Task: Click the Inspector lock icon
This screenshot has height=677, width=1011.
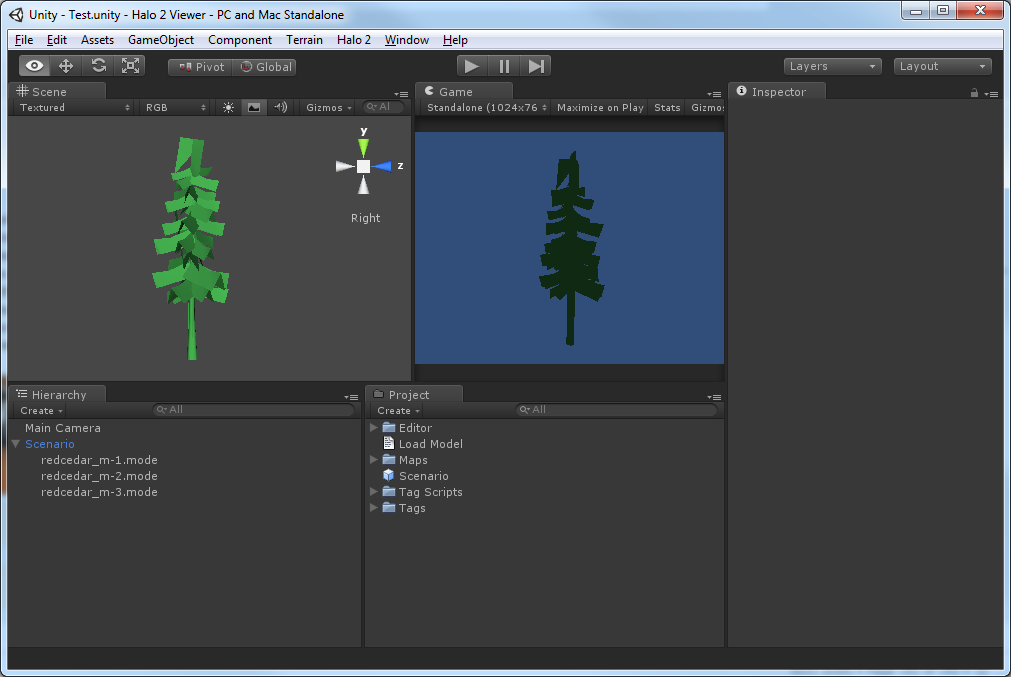Action: pos(974,93)
